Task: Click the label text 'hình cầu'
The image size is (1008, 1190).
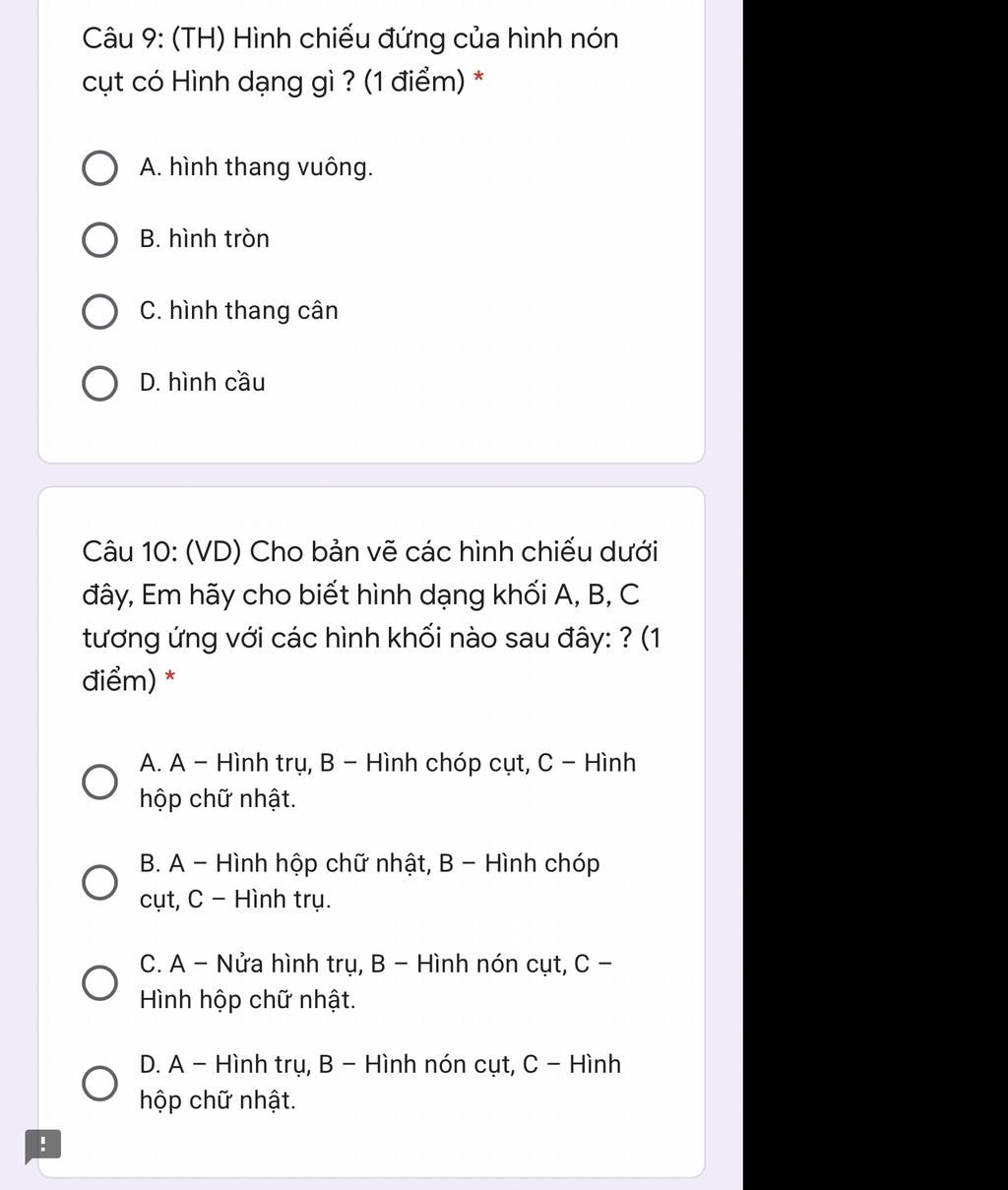Action: point(216,383)
